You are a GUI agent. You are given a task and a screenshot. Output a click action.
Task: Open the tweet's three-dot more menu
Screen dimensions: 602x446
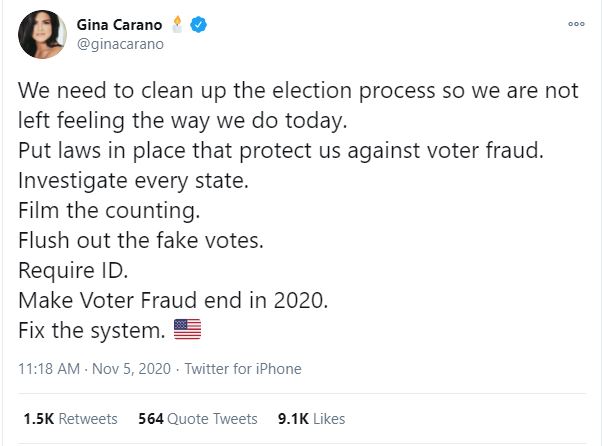click(x=575, y=22)
